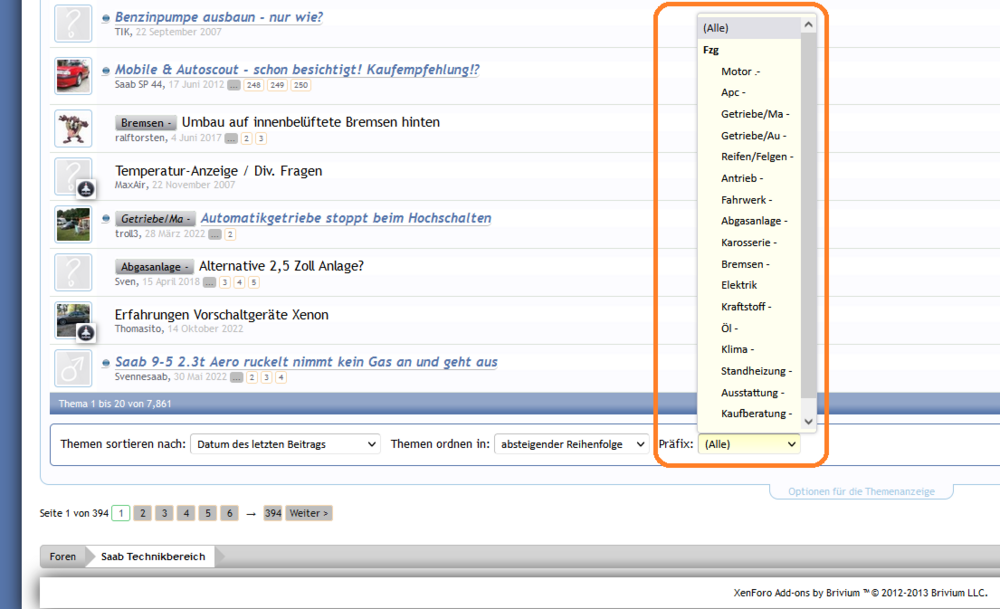This screenshot has width=1000, height=609.
Task: Select 'Kraftstoff -' prefix option
Action: (749, 307)
